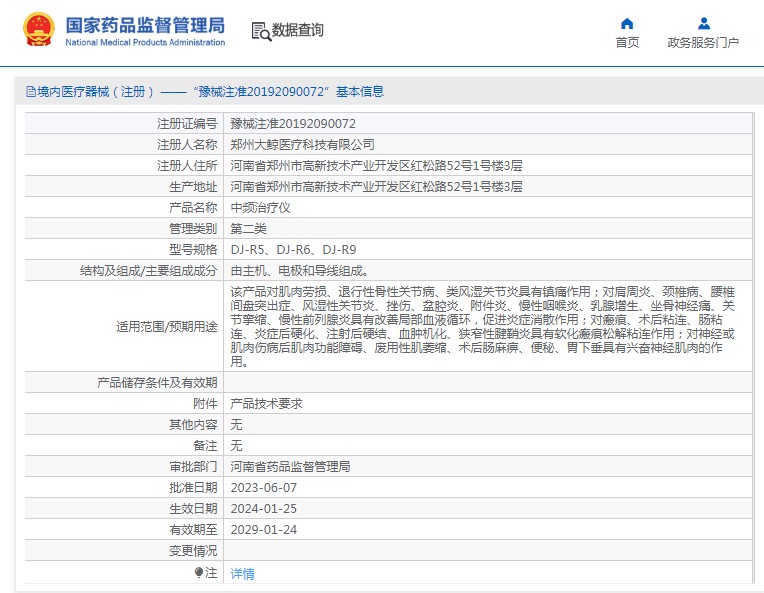Select registration number 豫械注准20192090072 in table
Image resolution: width=764 pixels, height=593 pixels.
click(293, 124)
